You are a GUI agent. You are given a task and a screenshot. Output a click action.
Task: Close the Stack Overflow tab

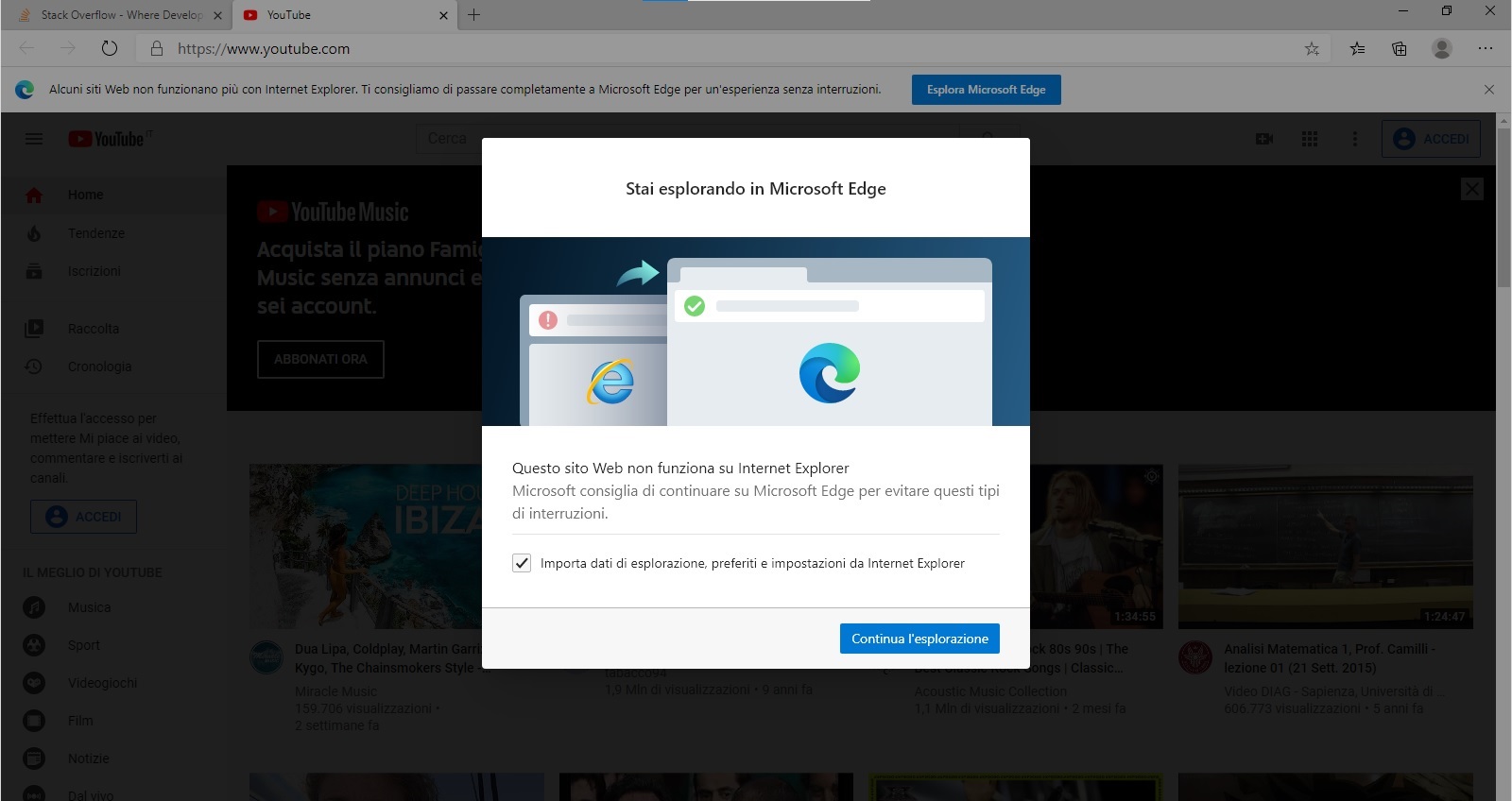pyautogui.click(x=217, y=15)
